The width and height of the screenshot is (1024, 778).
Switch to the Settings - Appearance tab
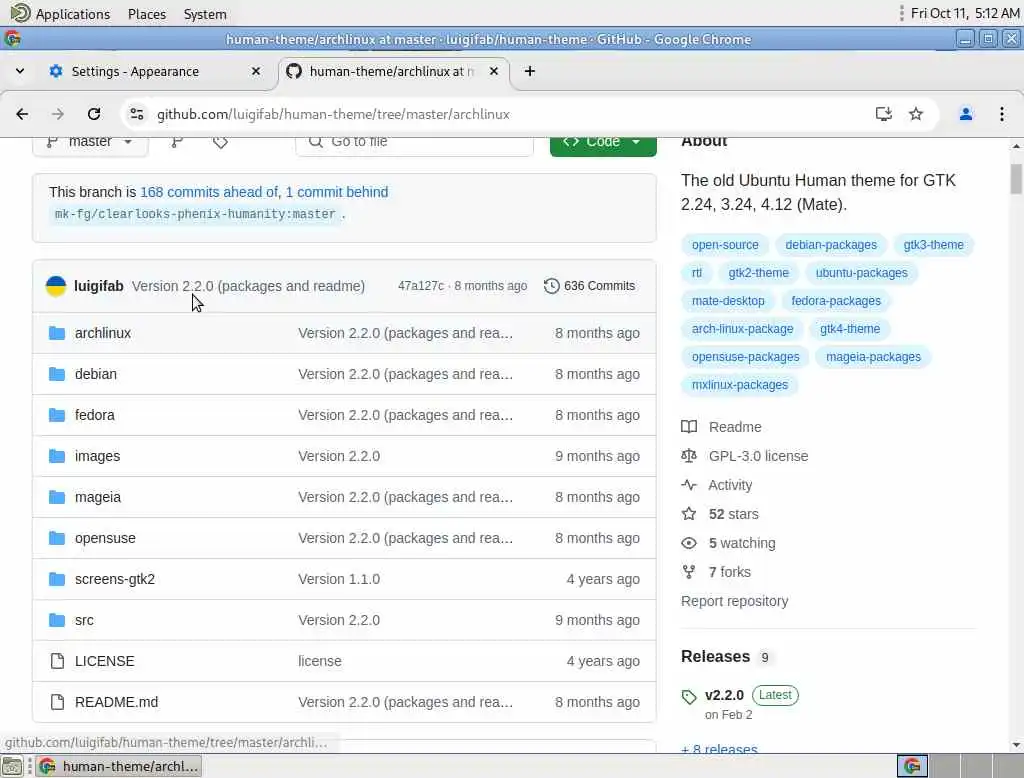[155, 71]
